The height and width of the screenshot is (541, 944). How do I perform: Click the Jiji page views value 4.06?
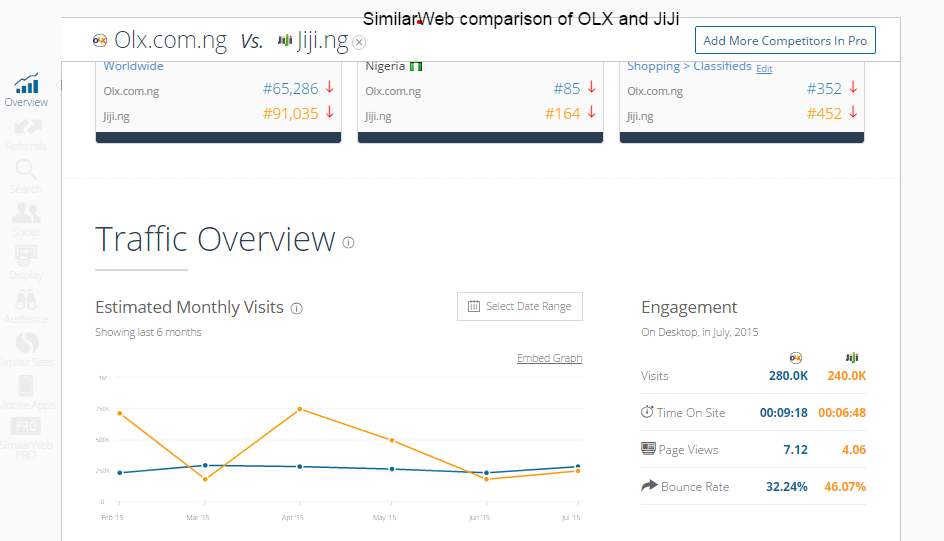pyautogui.click(x=854, y=450)
